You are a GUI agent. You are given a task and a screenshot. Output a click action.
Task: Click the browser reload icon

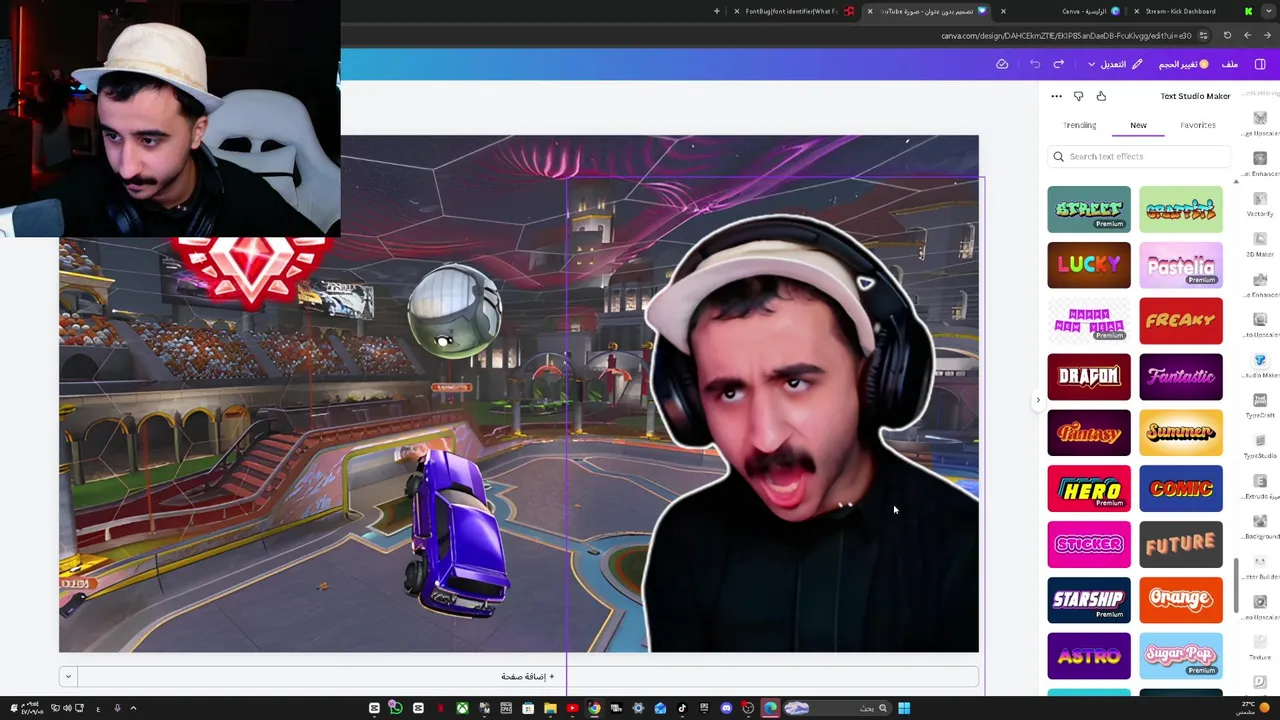click(1227, 36)
